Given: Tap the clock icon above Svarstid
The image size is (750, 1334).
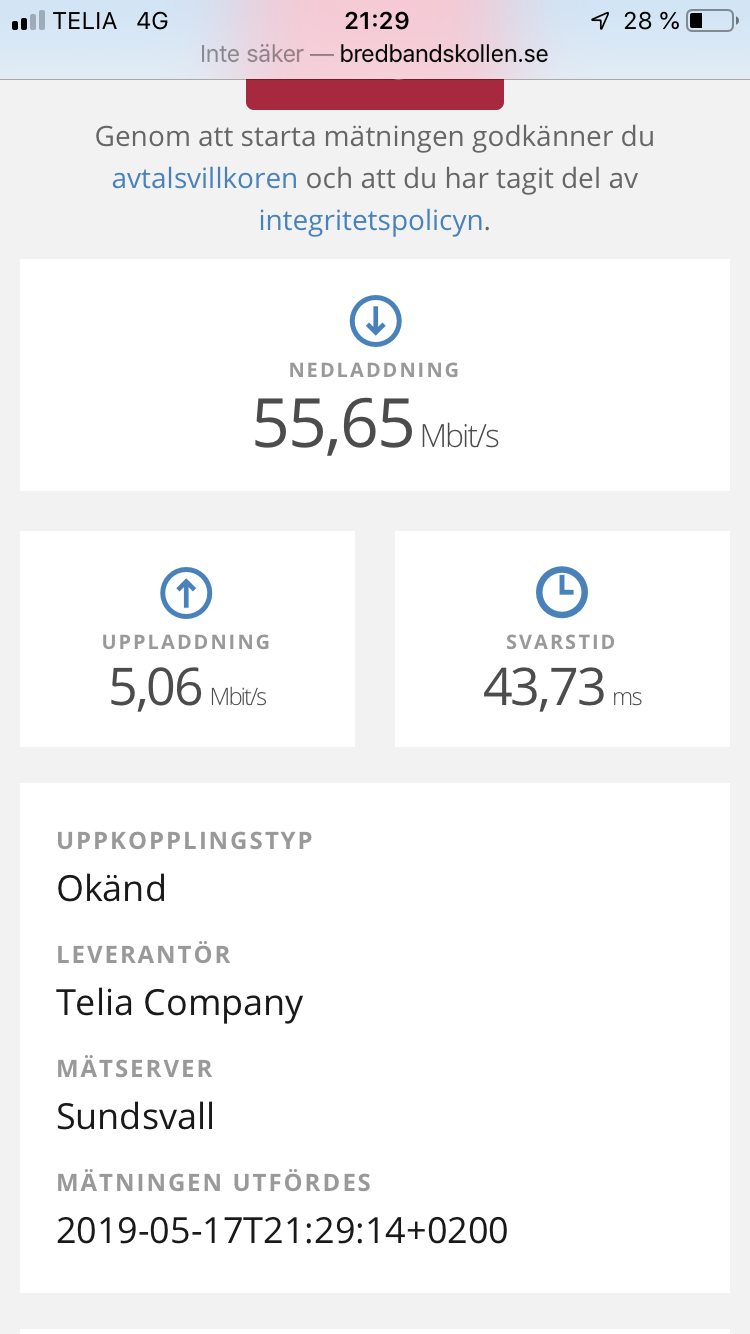Looking at the screenshot, I should pyautogui.click(x=562, y=593).
